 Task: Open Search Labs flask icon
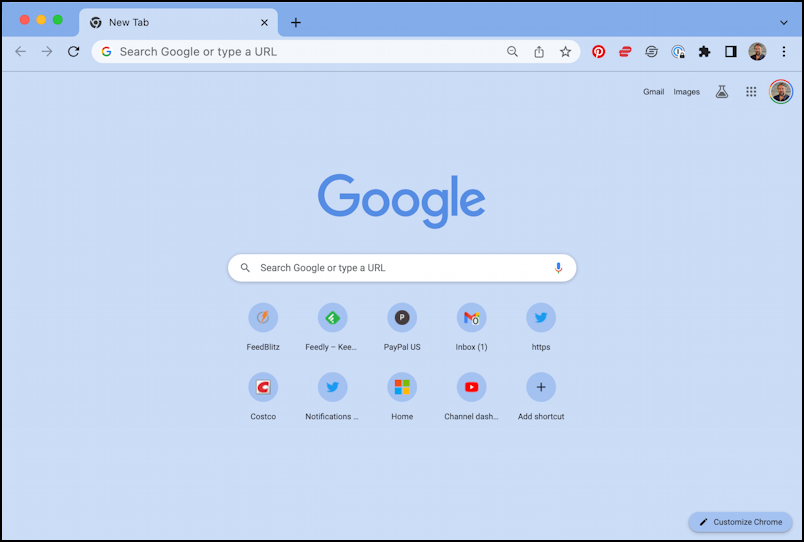722,92
